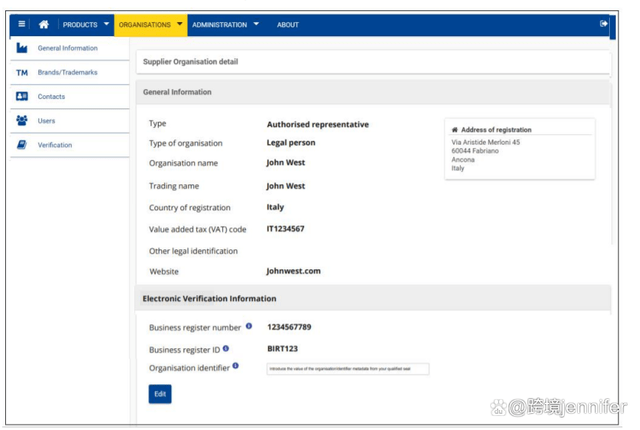The height and width of the screenshot is (430, 640).
Task: Click the Users group icon
Action: click(22, 120)
